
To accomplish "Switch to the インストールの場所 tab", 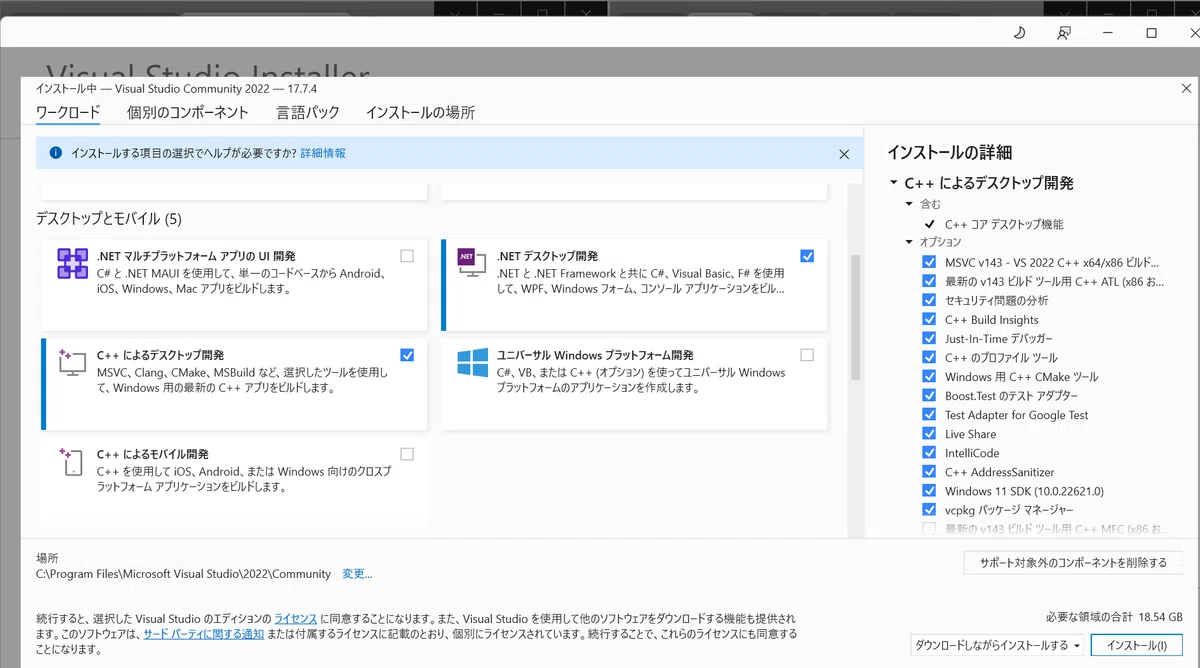I will tap(420, 112).
